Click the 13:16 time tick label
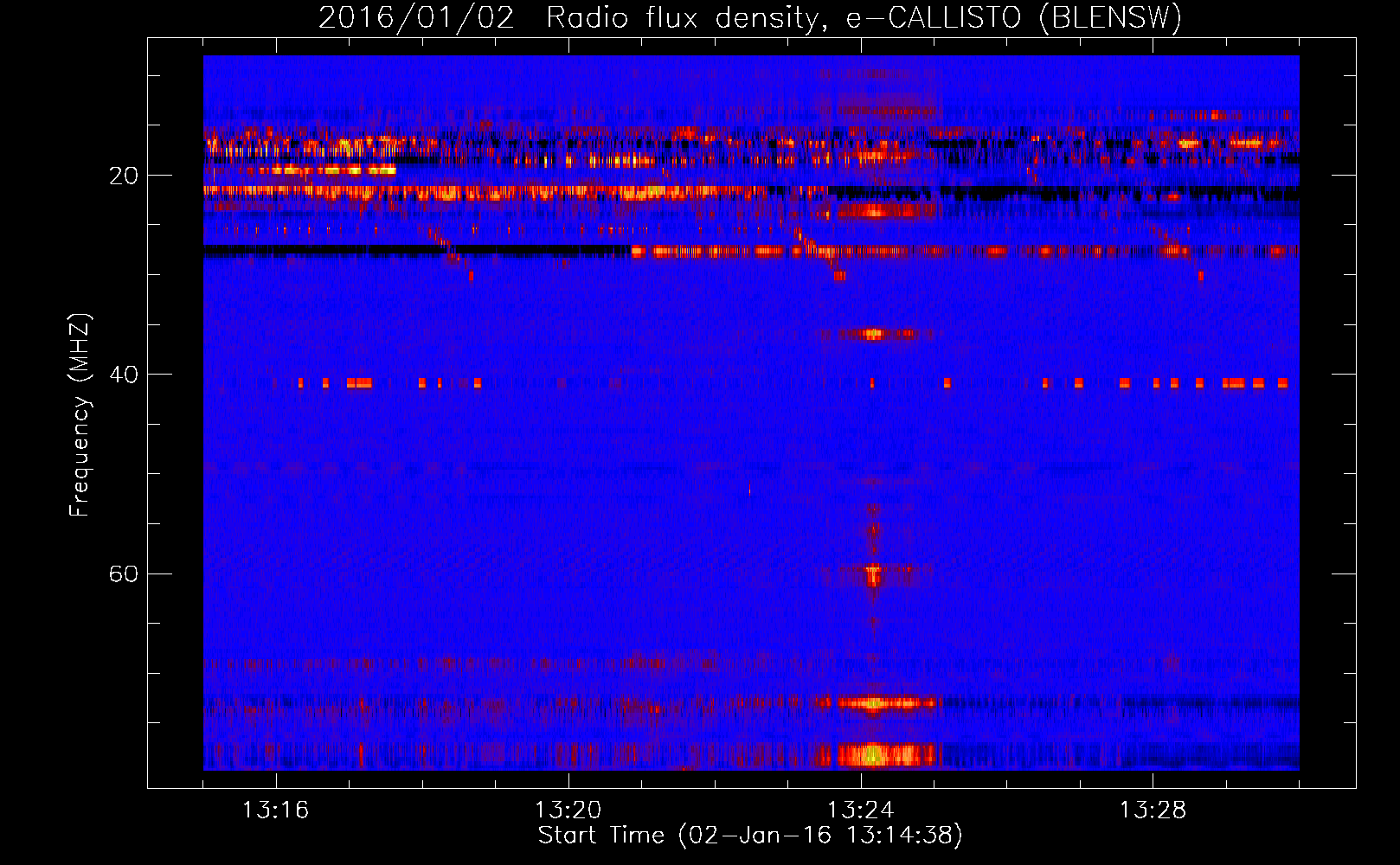The height and width of the screenshot is (865, 1400). (x=276, y=811)
